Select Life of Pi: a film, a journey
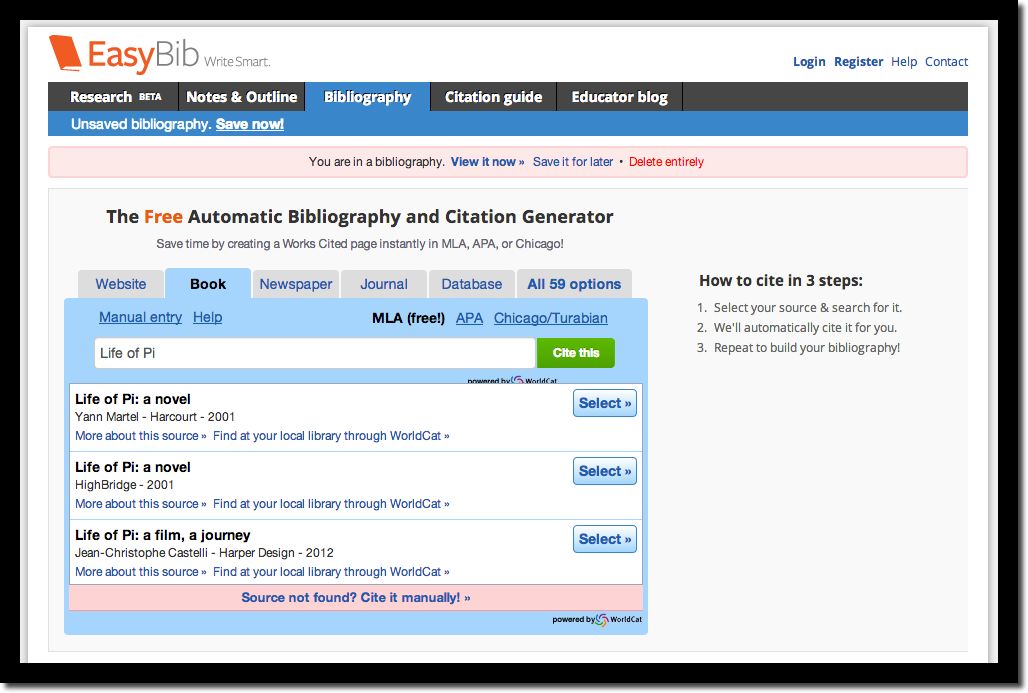This screenshot has width=1028, height=693. [x=604, y=540]
